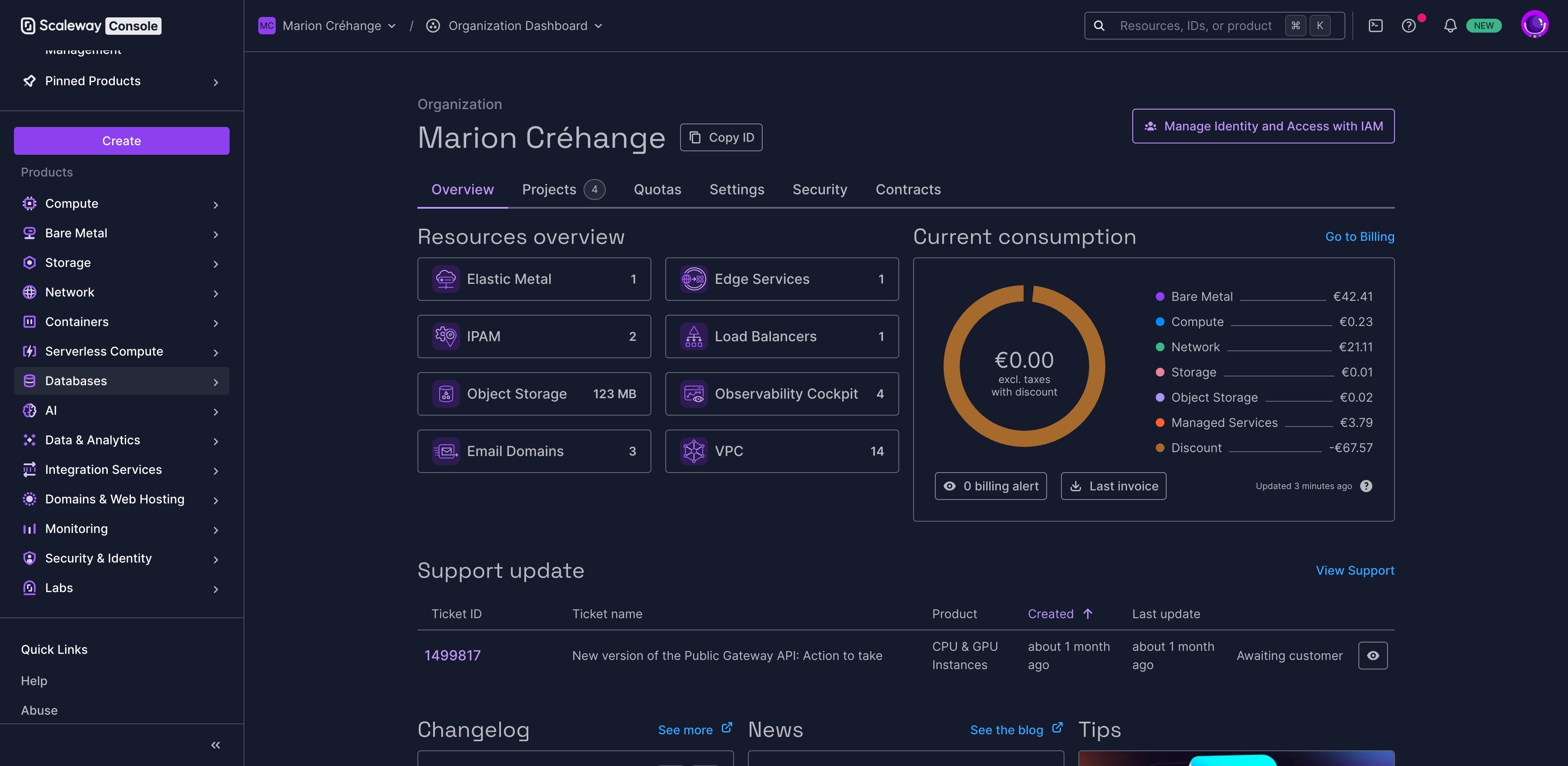Click the Databases sidebar icon
The width and height of the screenshot is (1568, 766).
[x=29, y=381]
